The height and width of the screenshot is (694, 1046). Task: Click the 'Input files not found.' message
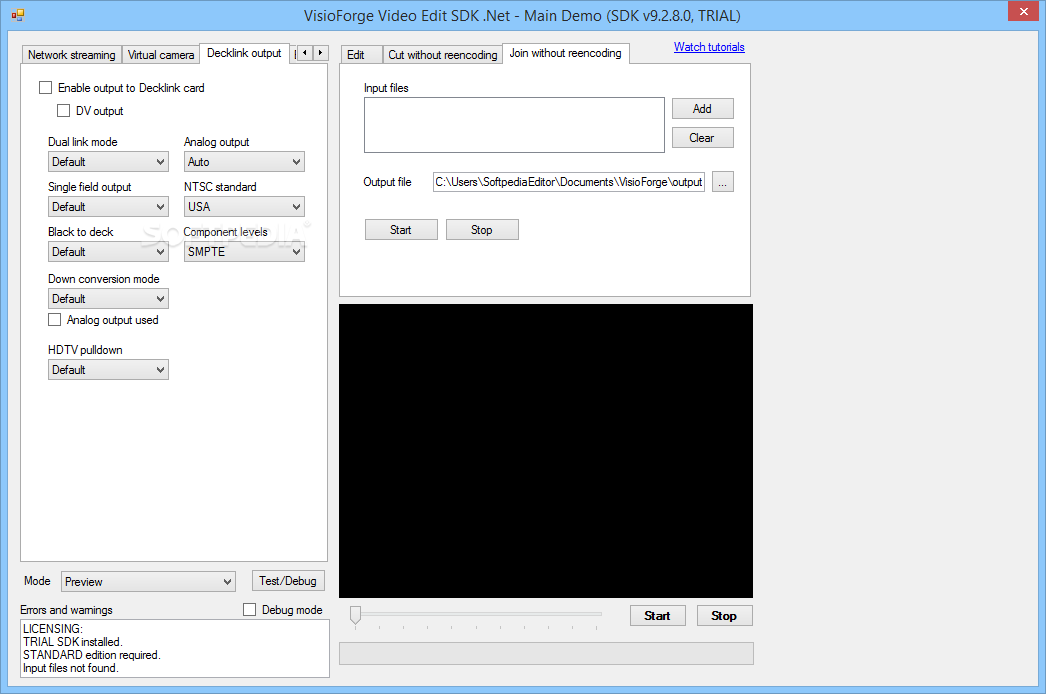pos(71,668)
